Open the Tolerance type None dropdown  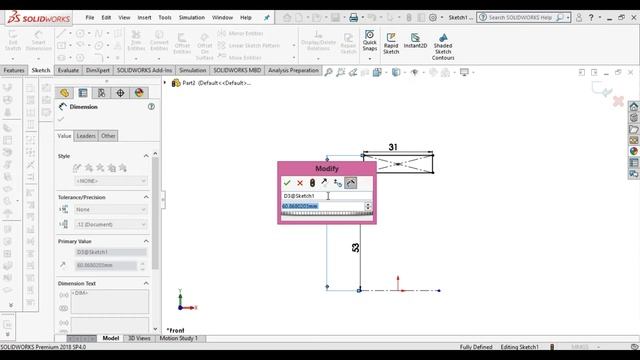111,209
